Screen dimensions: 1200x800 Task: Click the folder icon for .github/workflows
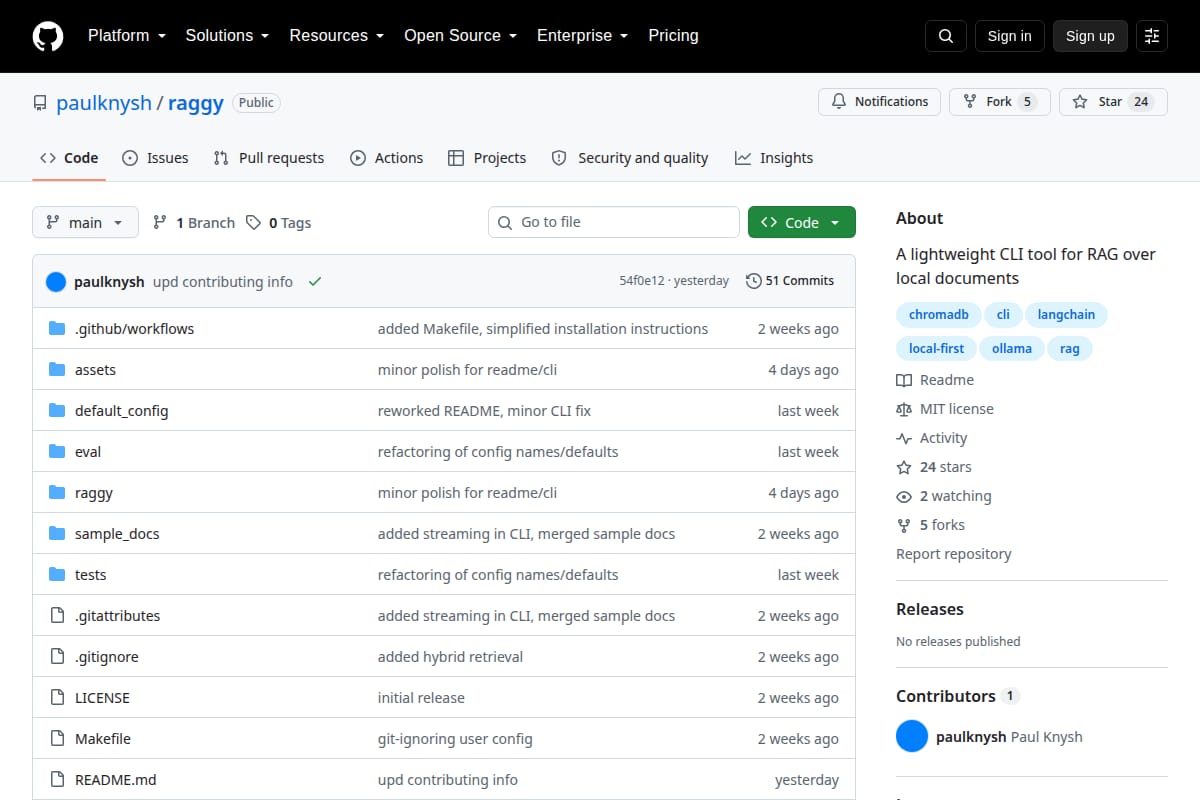57,329
